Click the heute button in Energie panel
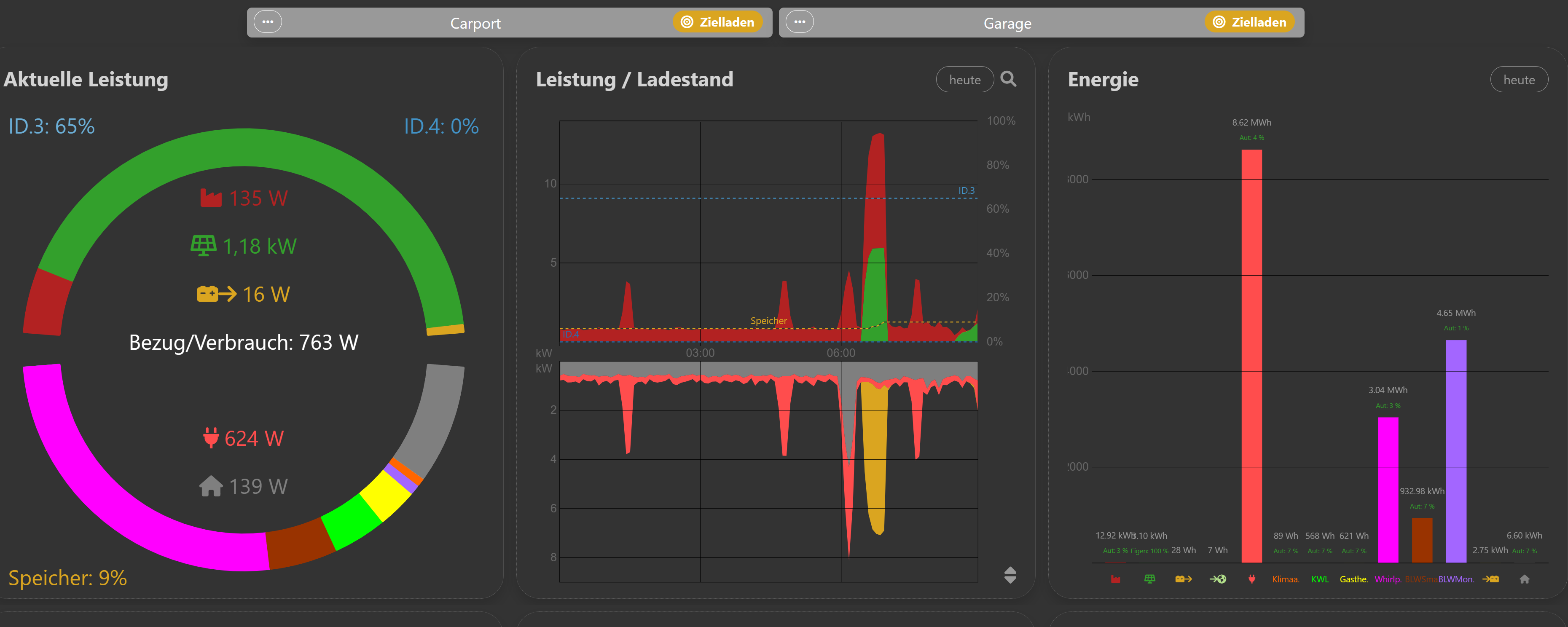This screenshot has height=627, width=1568. point(1518,80)
